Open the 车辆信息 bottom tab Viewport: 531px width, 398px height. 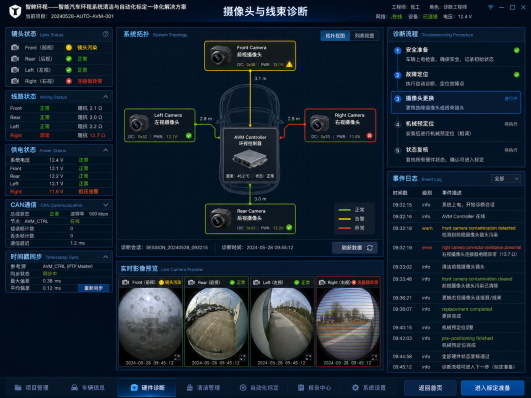[88, 387]
